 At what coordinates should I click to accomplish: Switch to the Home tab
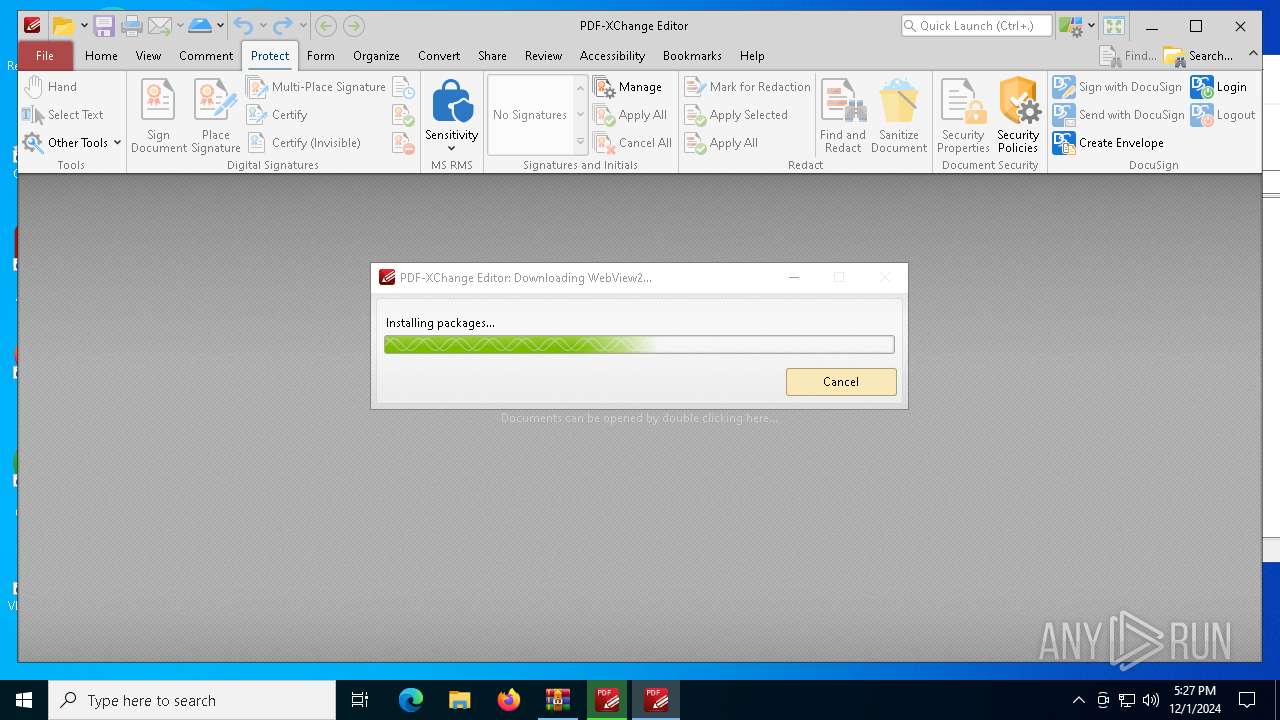pyautogui.click(x=101, y=56)
